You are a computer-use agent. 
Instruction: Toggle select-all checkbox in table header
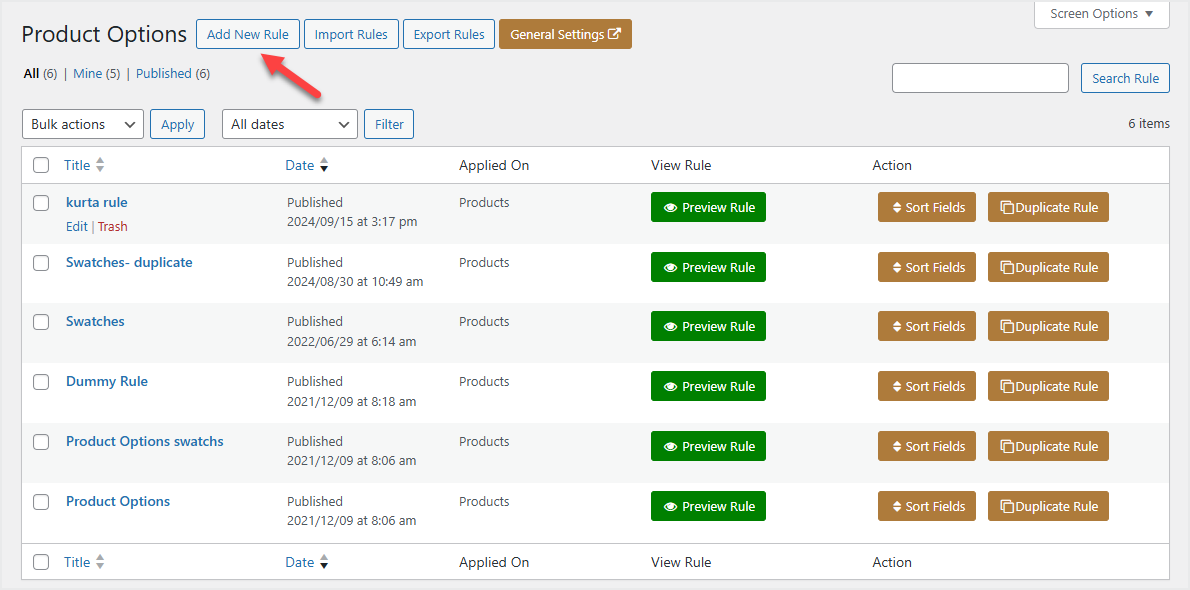click(41, 165)
